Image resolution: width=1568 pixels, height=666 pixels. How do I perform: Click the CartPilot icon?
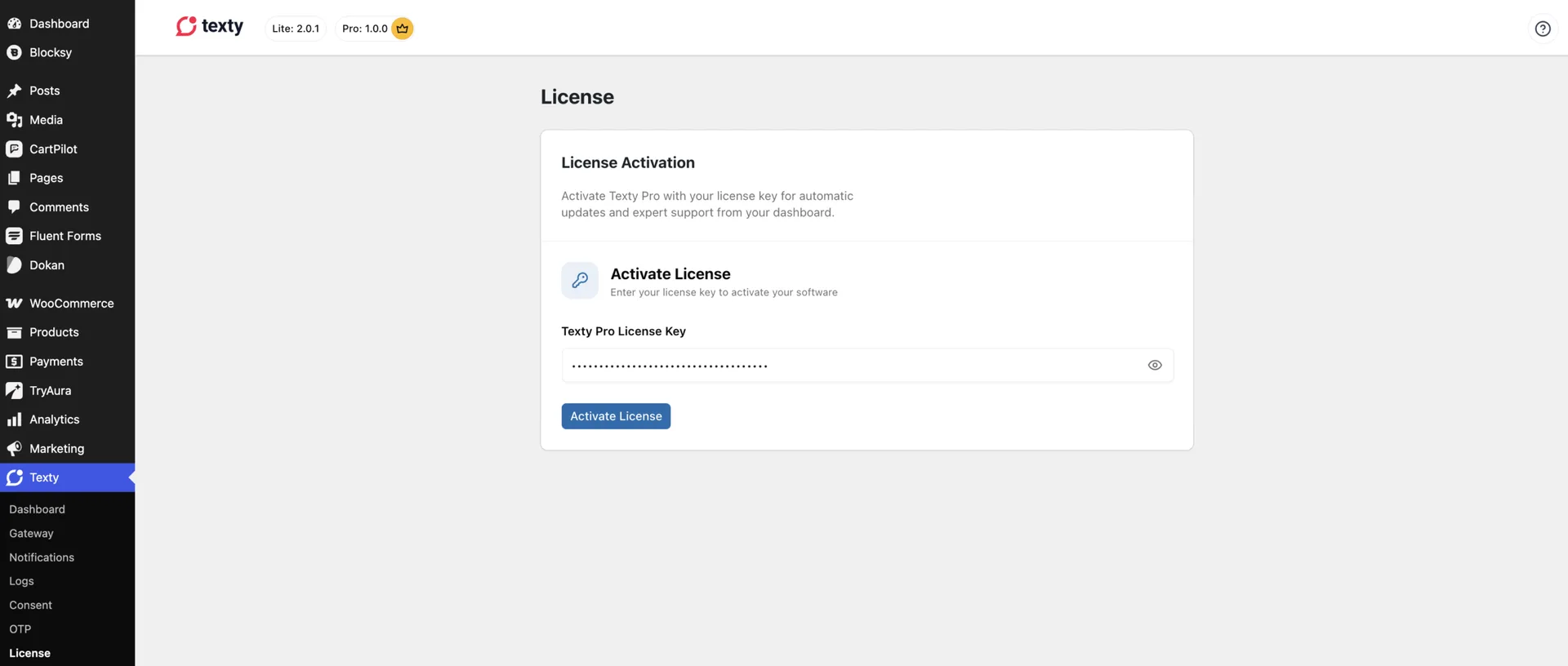(14, 149)
